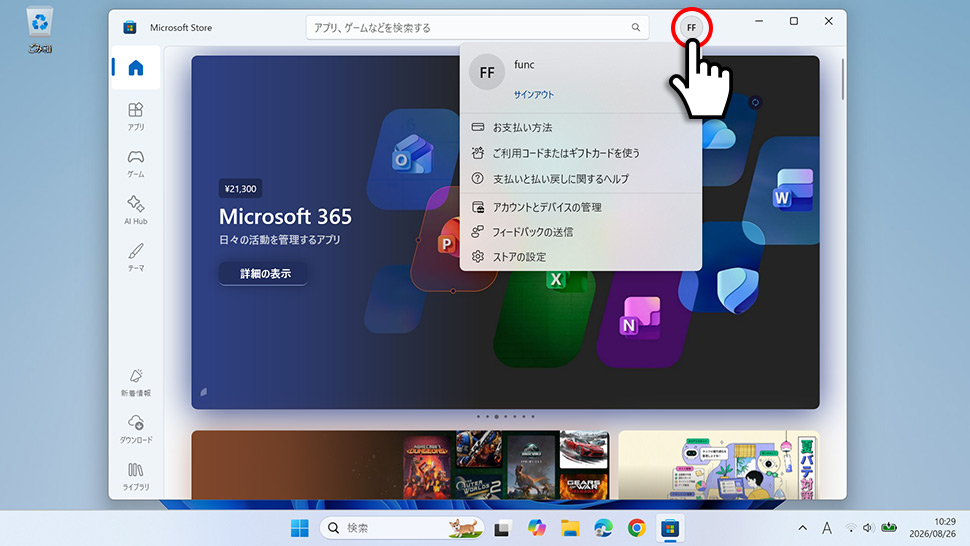Click the IME A input indicator
970x546 pixels.
click(x=826, y=528)
